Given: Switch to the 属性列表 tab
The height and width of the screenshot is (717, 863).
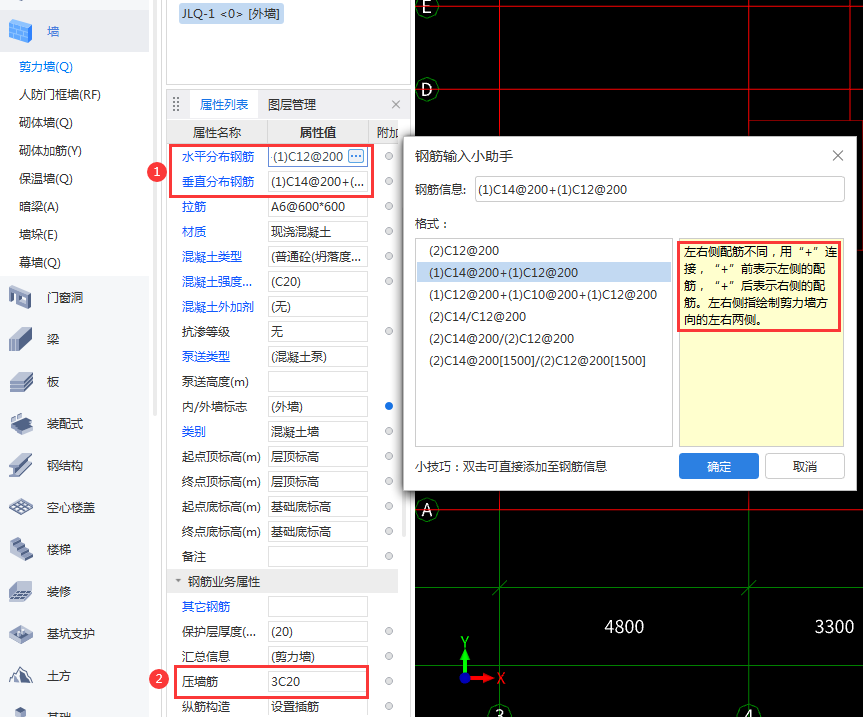Looking at the screenshot, I should [224, 105].
